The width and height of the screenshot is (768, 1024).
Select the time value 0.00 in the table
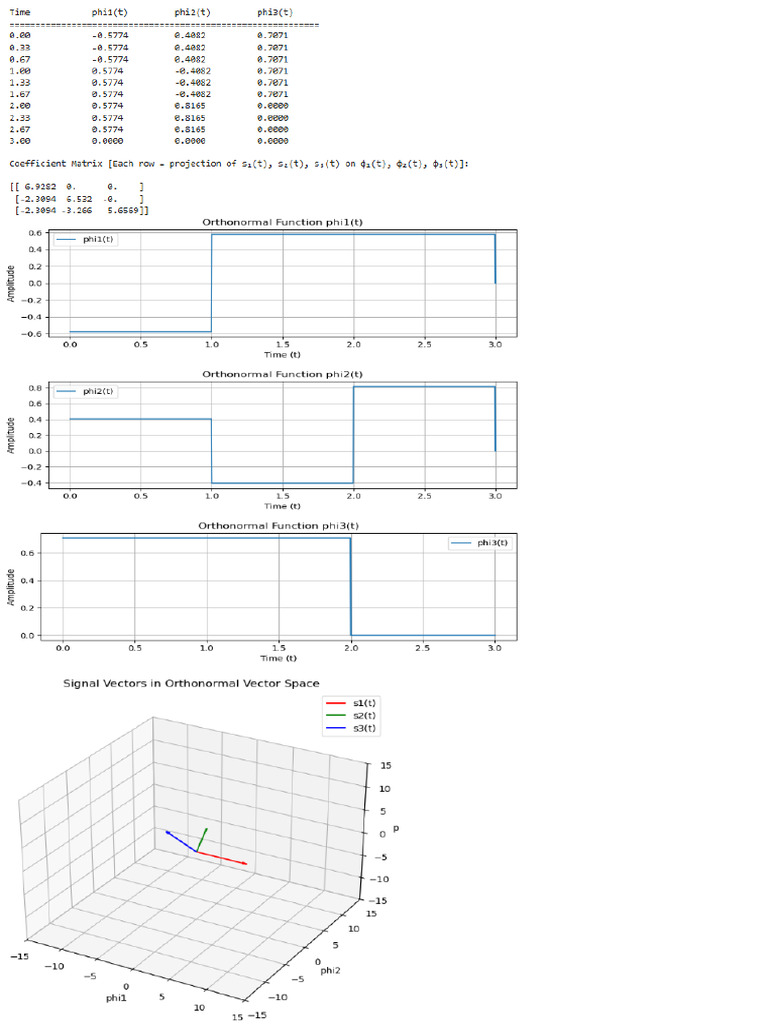pyautogui.click(x=20, y=35)
